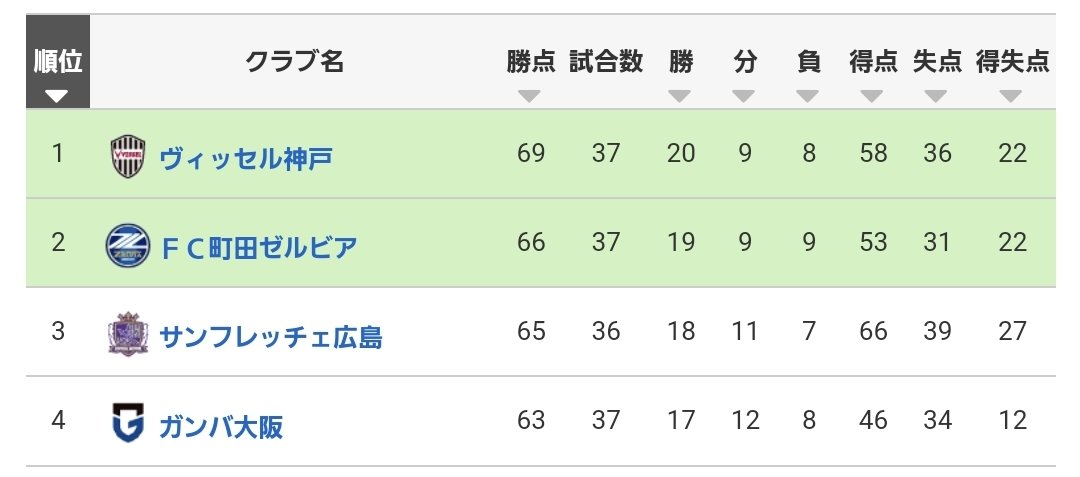Sort by 負 column arrow
This screenshot has height=477, width=1080.
tap(808, 96)
